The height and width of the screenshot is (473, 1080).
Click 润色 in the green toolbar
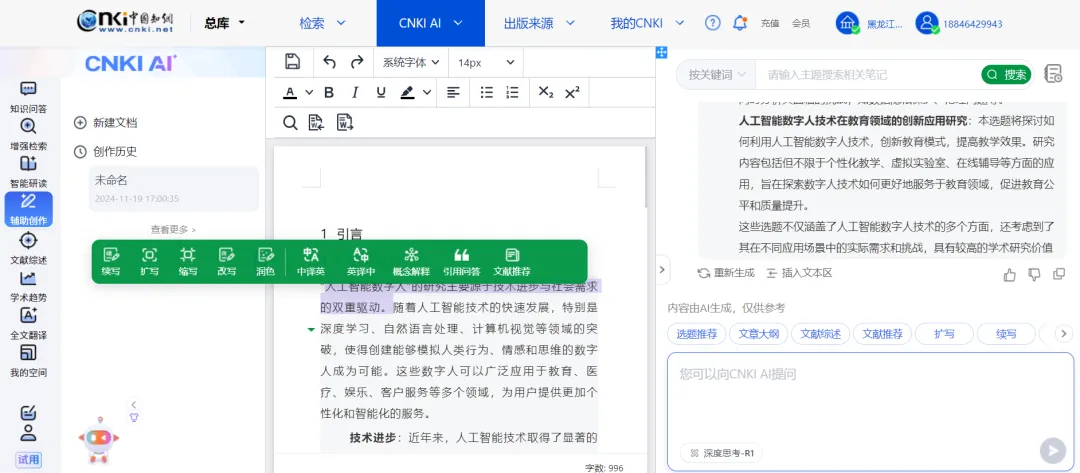(x=265, y=262)
